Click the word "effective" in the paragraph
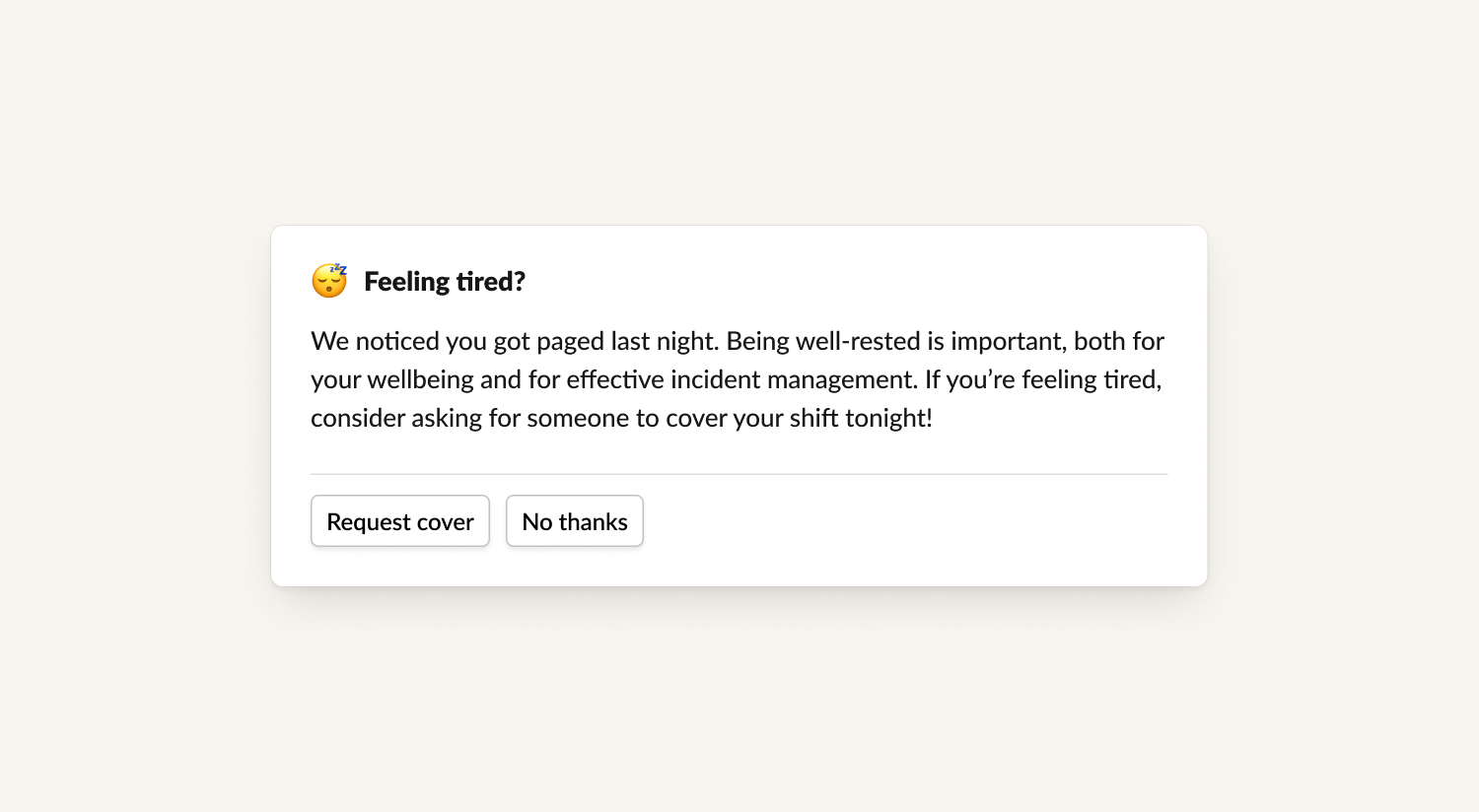Image resolution: width=1479 pixels, height=812 pixels. click(x=615, y=379)
